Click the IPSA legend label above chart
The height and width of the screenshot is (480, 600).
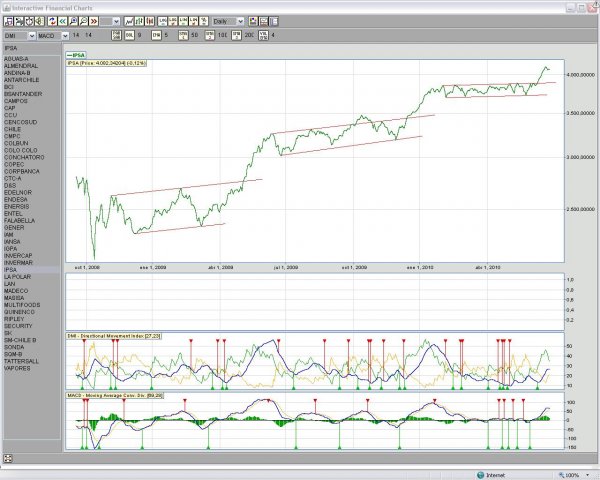(x=76, y=55)
